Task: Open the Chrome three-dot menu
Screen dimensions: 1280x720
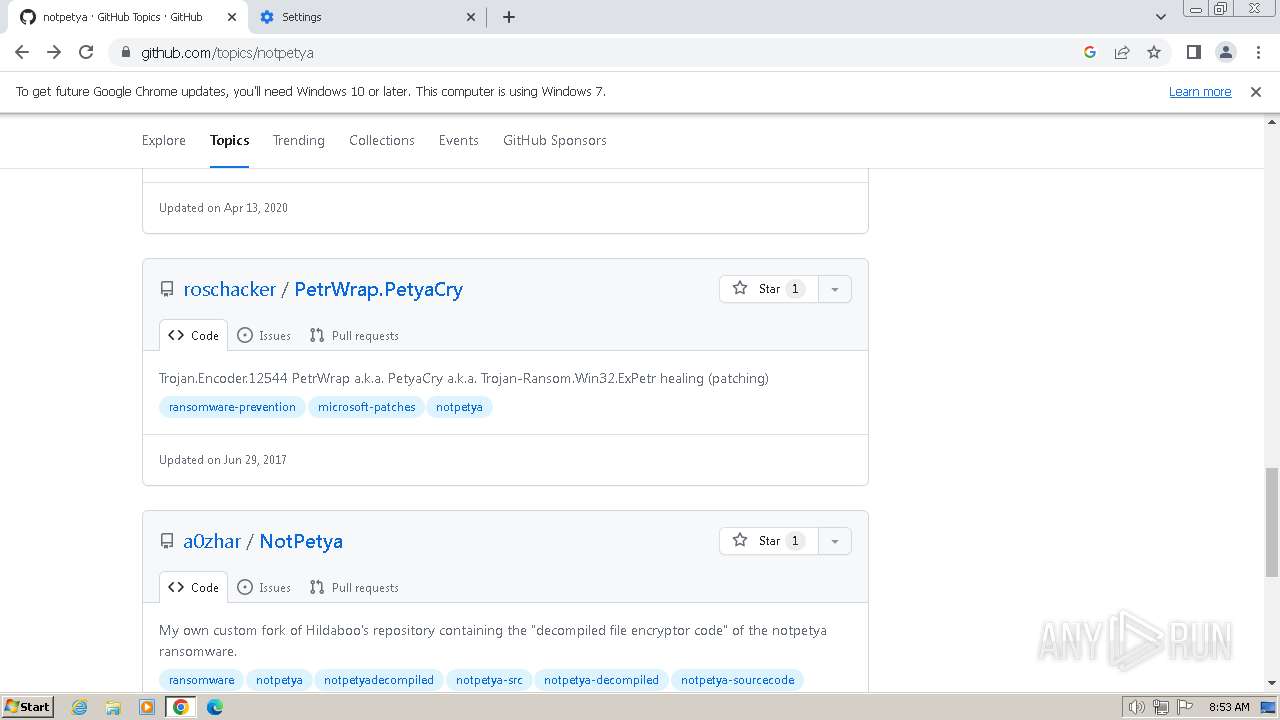Action: coord(1258,52)
